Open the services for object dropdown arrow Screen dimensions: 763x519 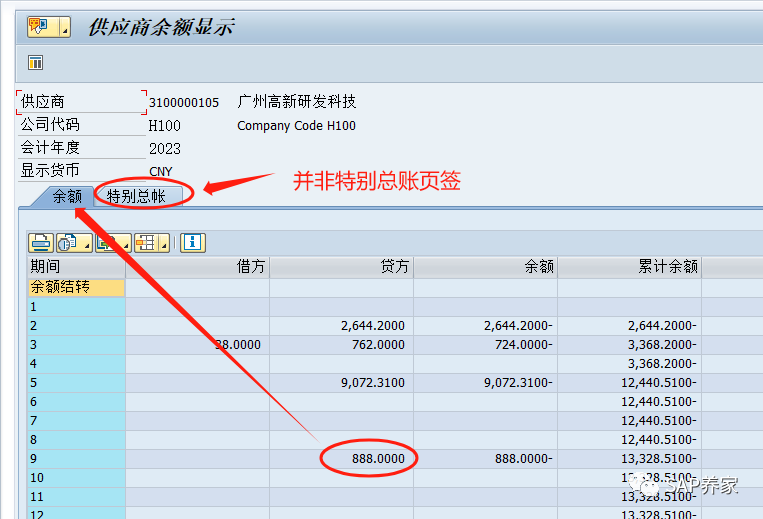[x=65, y=27]
